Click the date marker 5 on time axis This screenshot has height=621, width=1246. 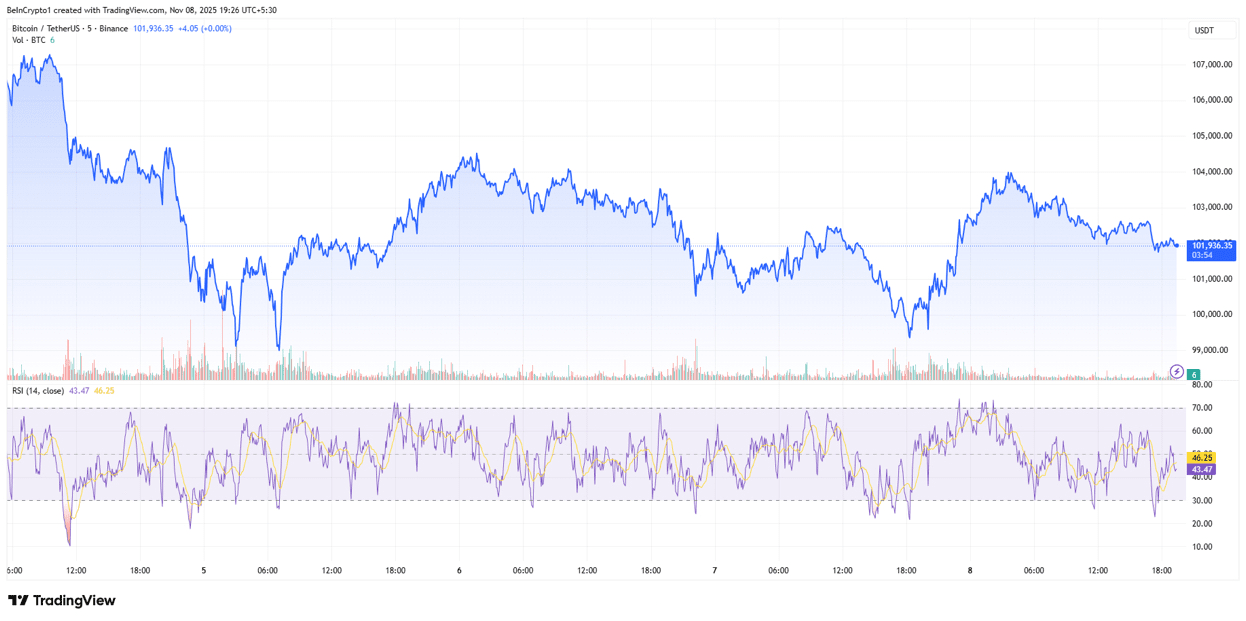204,571
